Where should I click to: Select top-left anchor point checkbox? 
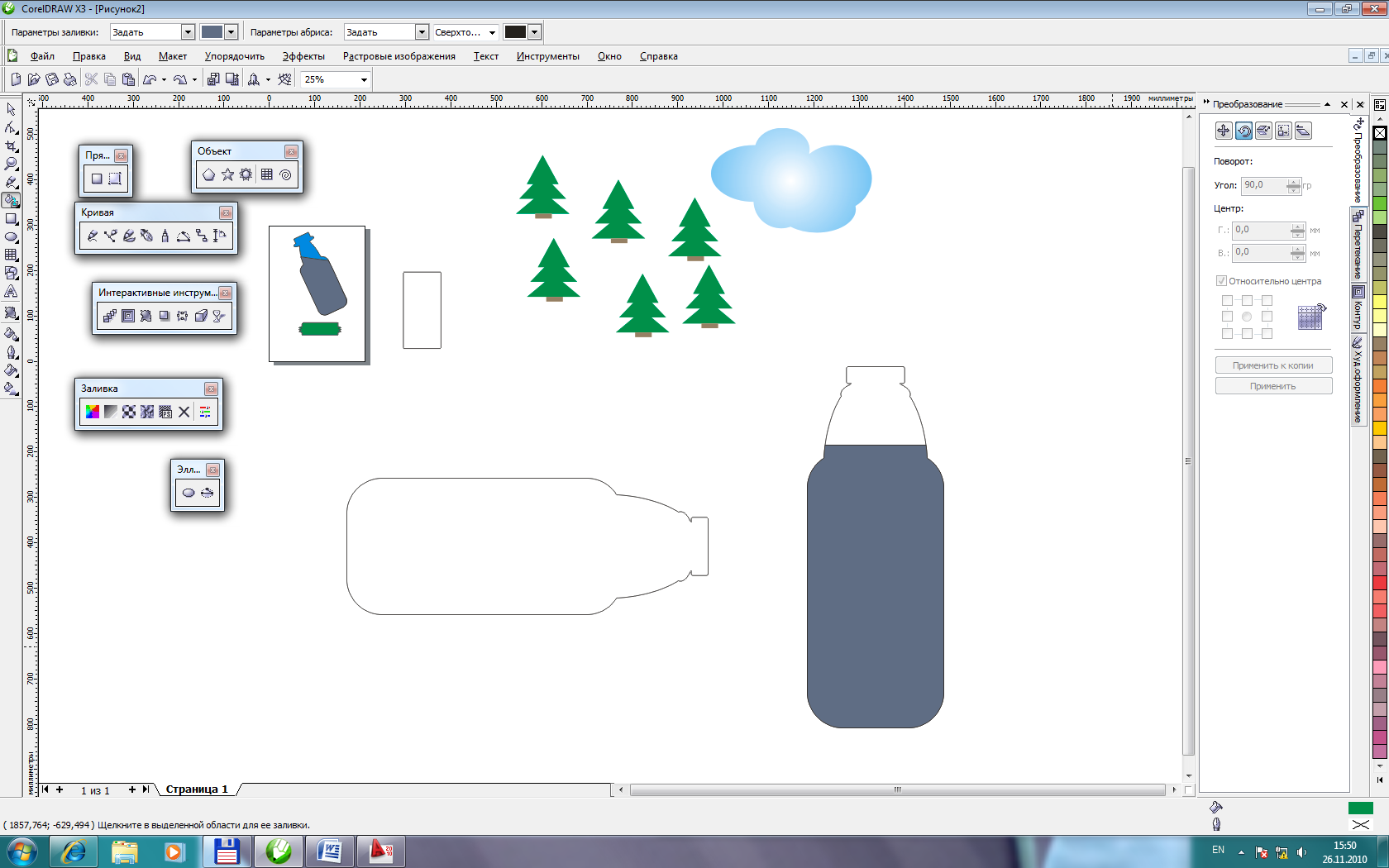pos(1227,301)
